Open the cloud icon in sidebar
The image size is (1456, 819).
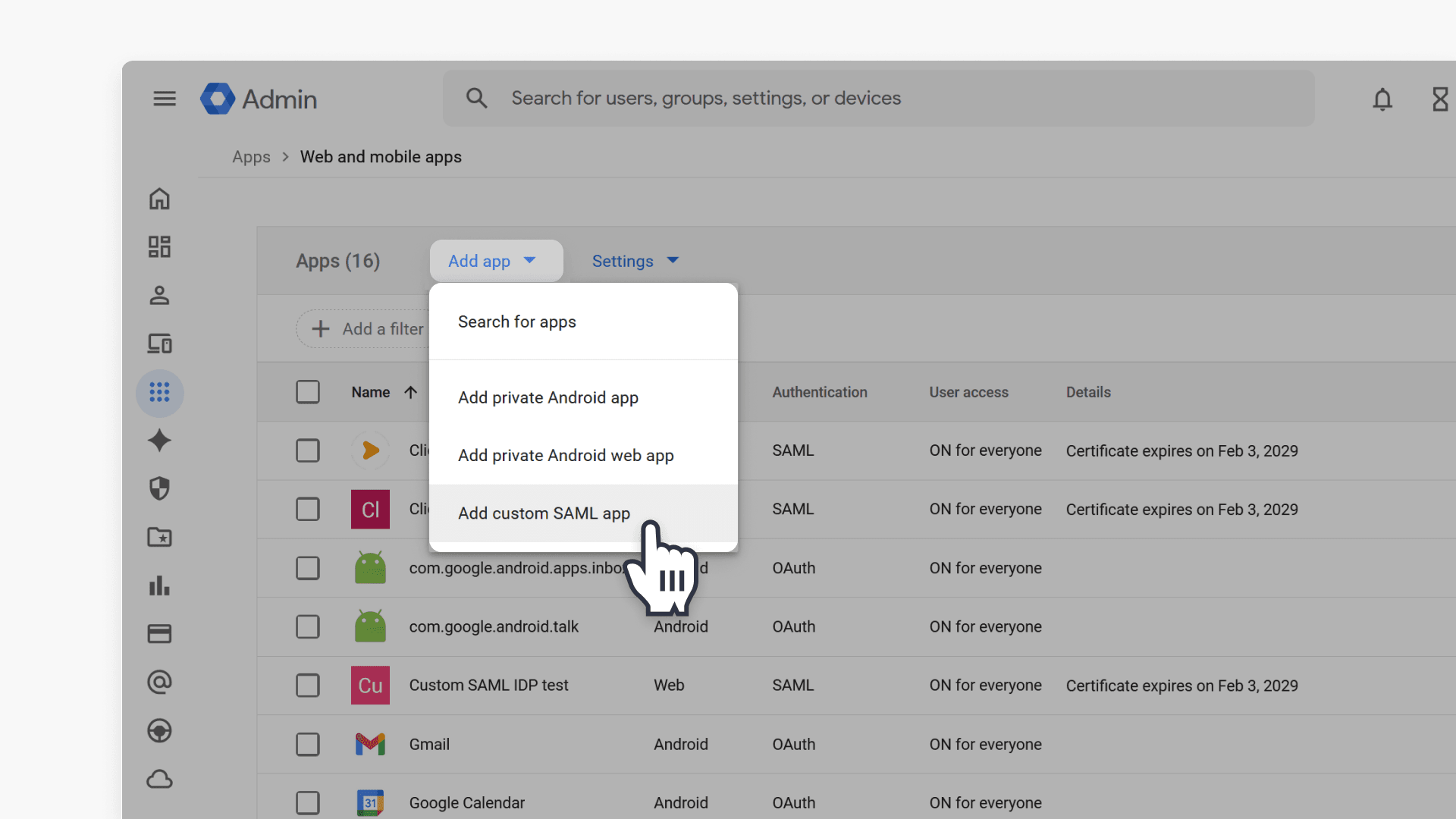tap(159, 780)
